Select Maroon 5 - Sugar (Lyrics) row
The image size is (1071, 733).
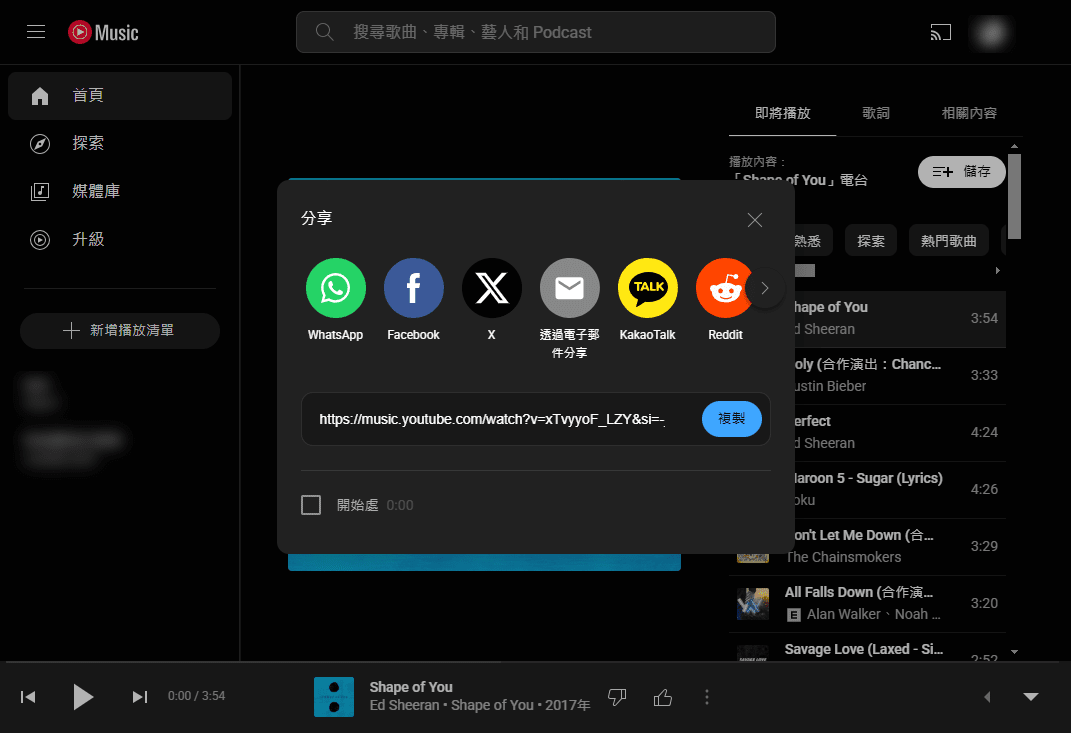[900, 489]
